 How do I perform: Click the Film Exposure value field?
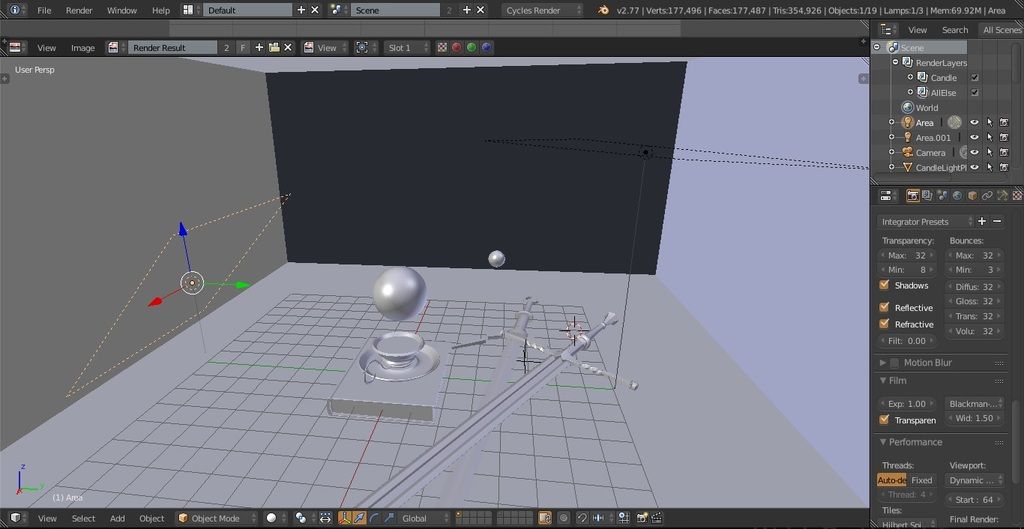[x=908, y=404]
